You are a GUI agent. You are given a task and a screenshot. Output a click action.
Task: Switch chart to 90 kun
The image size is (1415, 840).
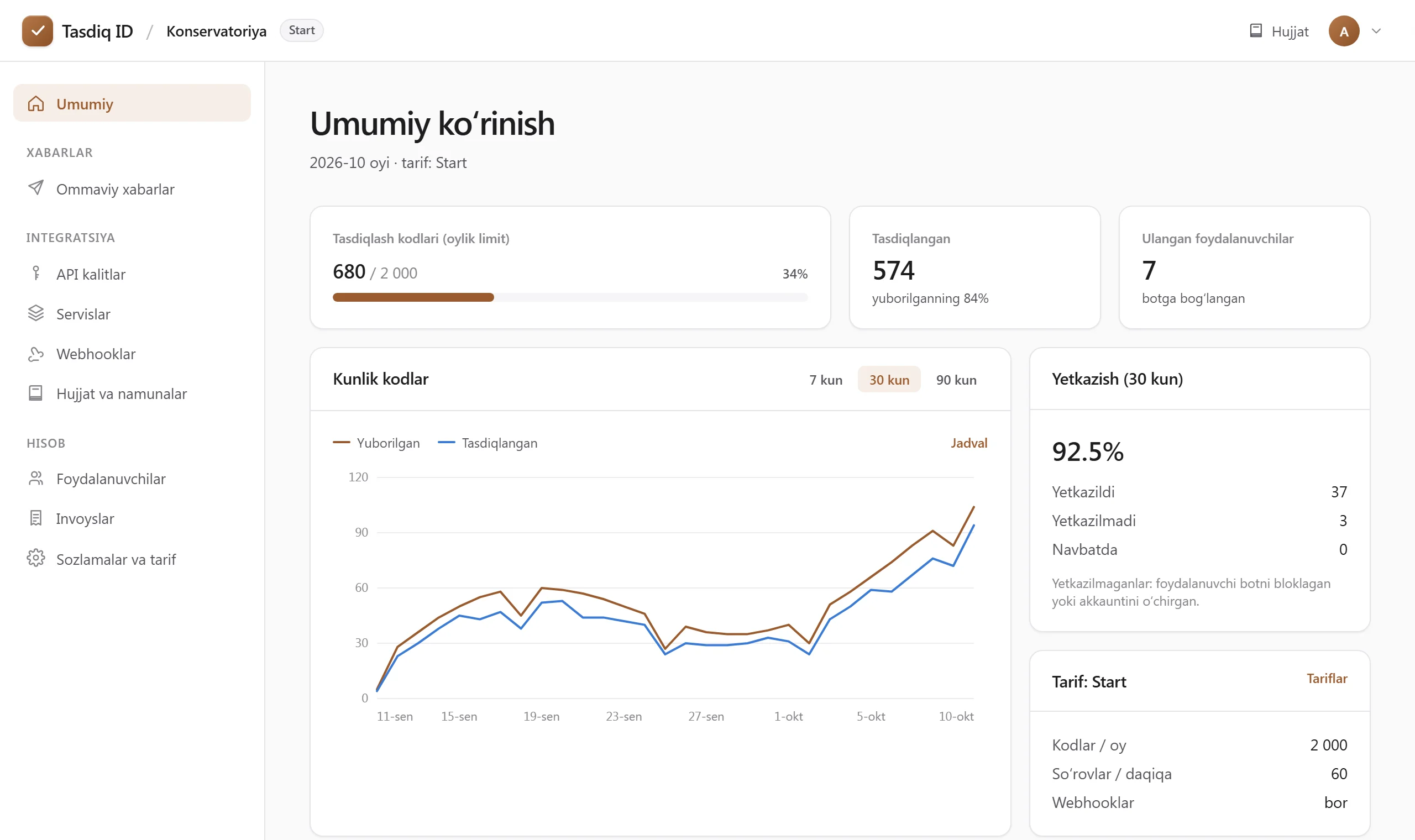click(x=956, y=380)
